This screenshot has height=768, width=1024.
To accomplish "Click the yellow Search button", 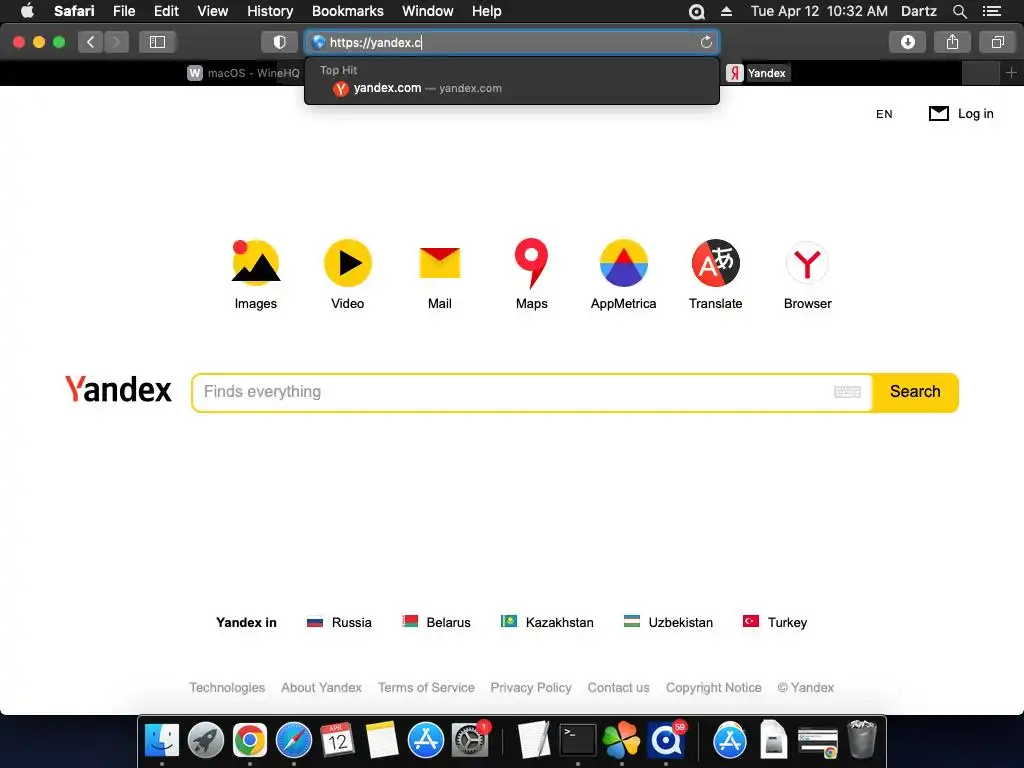I will (915, 392).
